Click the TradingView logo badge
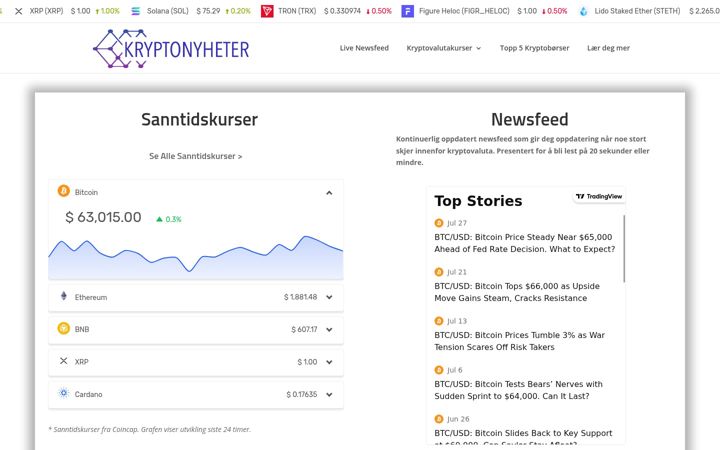The height and width of the screenshot is (450, 720). click(599, 197)
